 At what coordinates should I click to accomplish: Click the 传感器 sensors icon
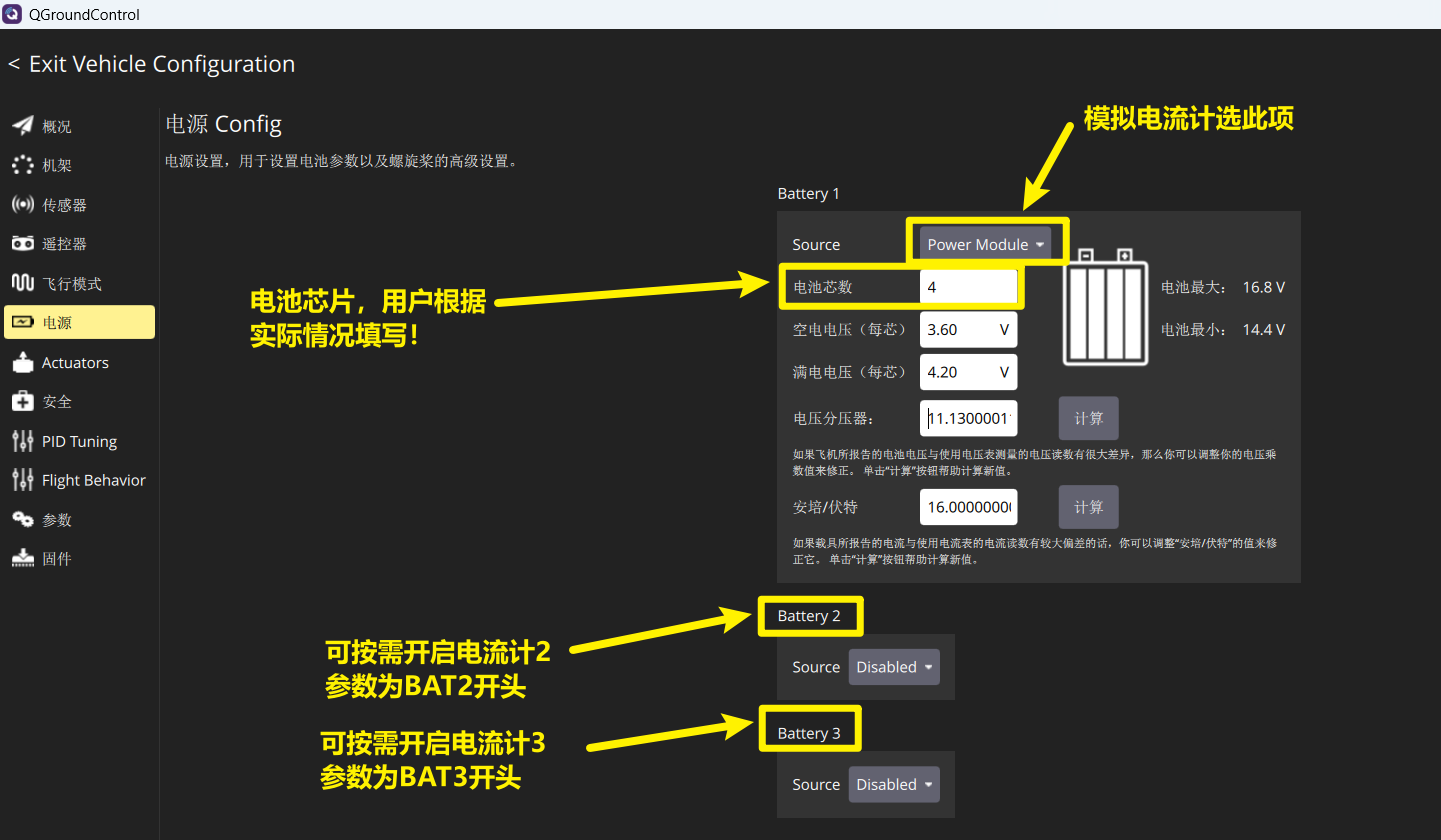click(23, 205)
